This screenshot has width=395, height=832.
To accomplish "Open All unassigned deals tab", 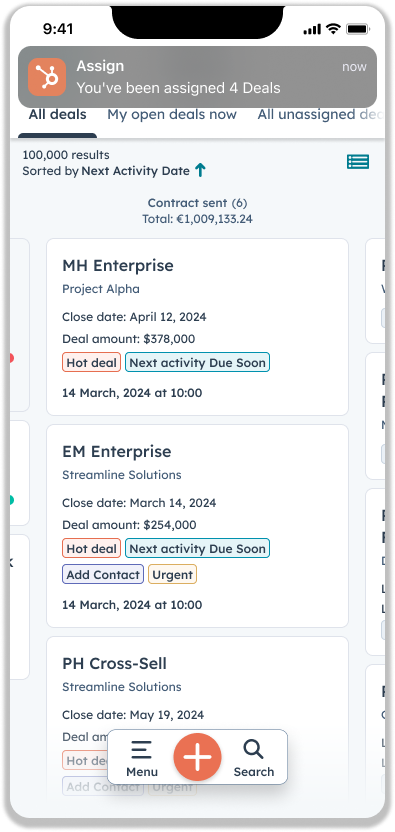I will (x=321, y=115).
